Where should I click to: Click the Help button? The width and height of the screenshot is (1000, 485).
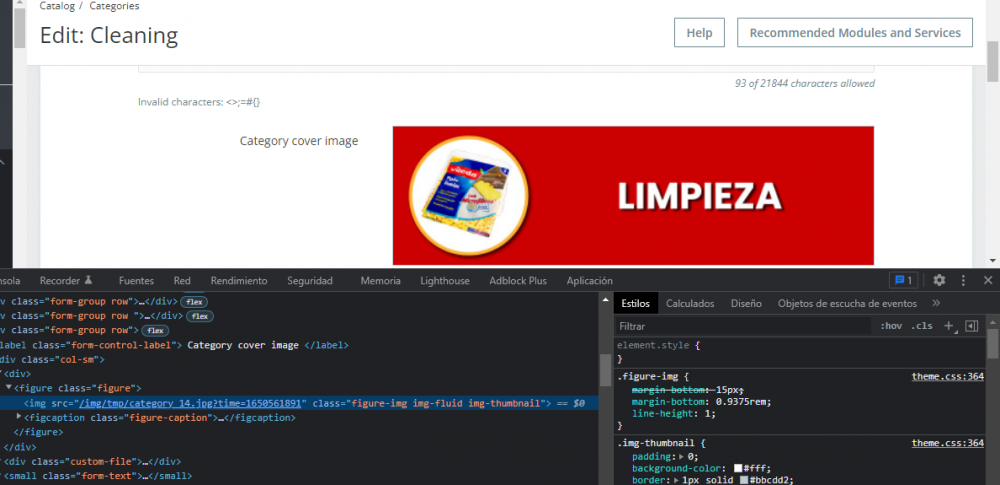[x=699, y=33]
